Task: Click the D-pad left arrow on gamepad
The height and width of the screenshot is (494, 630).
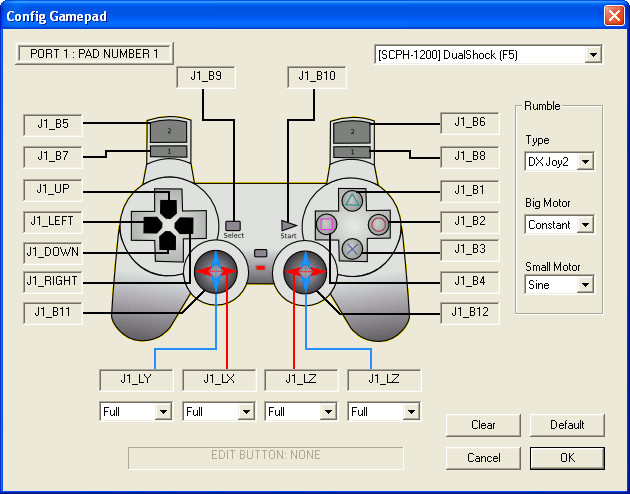Action: tap(153, 225)
